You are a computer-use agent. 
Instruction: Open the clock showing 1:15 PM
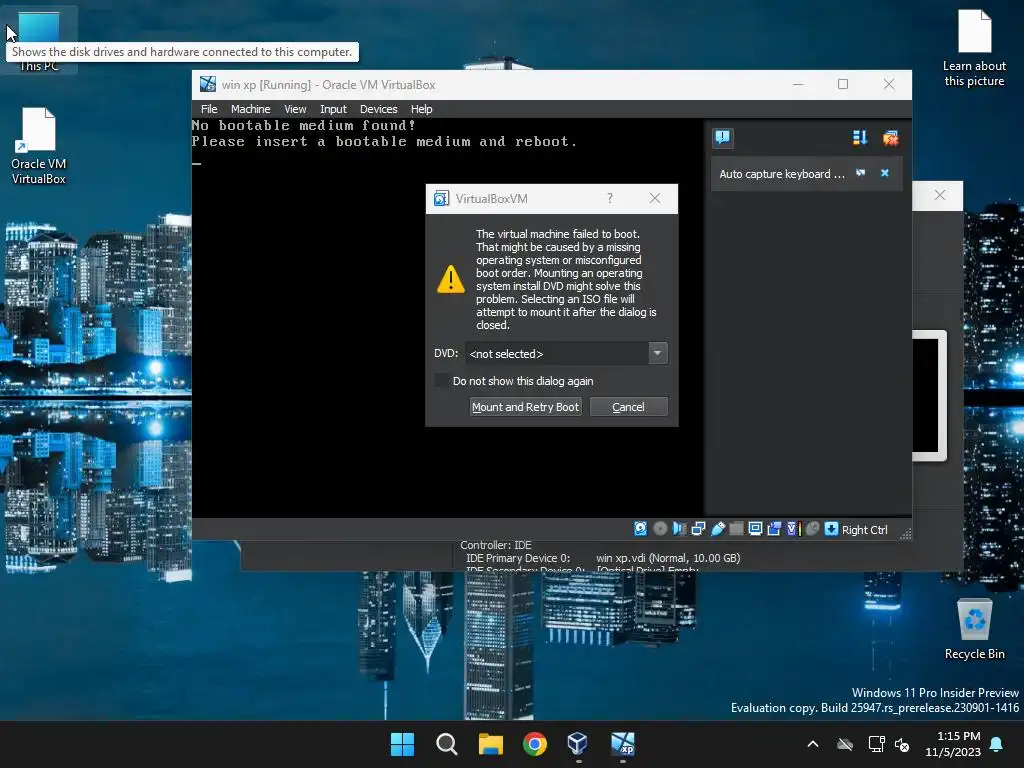[953, 744]
